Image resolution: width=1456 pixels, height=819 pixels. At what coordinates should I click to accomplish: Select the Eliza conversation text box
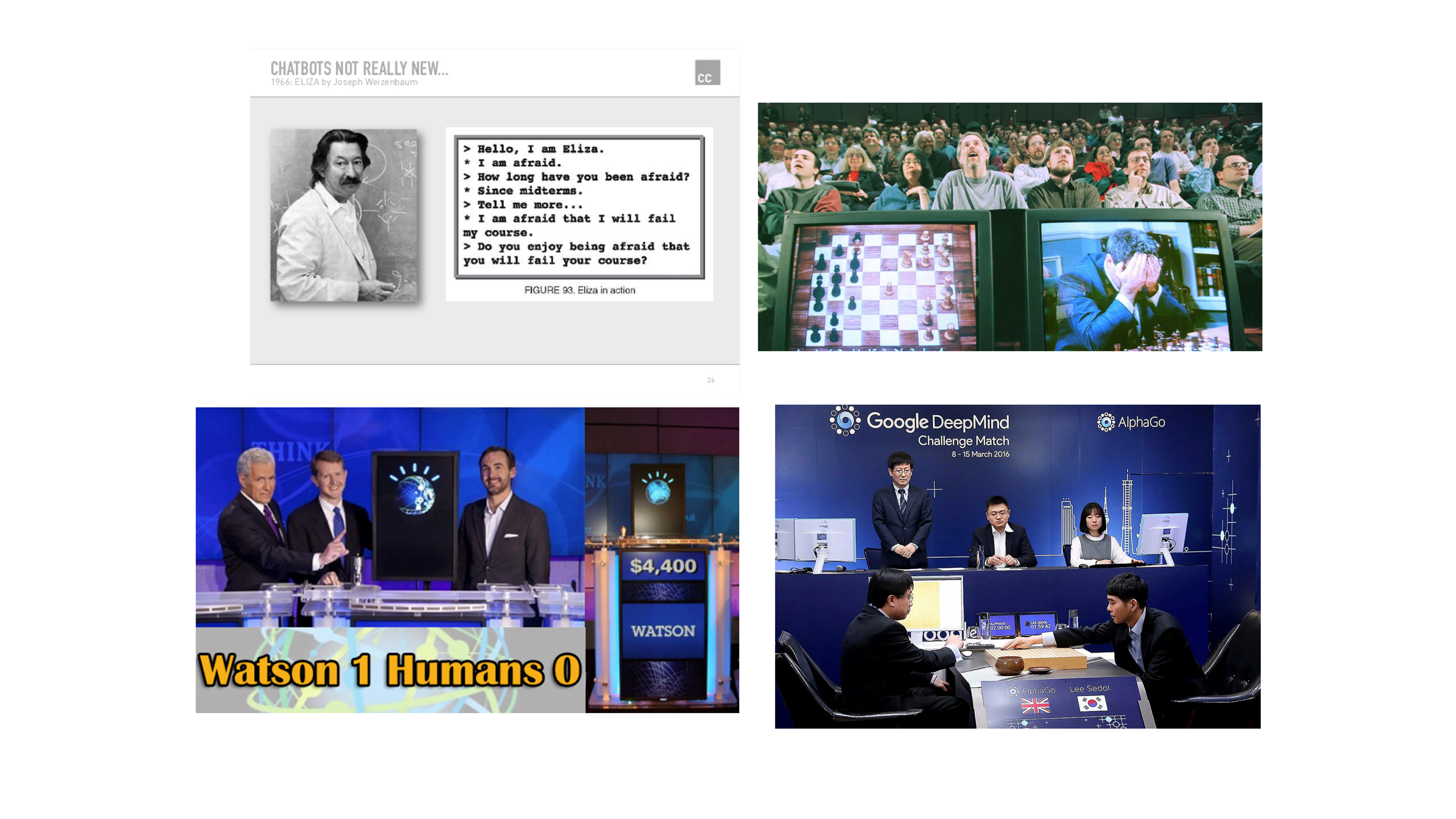(x=579, y=206)
